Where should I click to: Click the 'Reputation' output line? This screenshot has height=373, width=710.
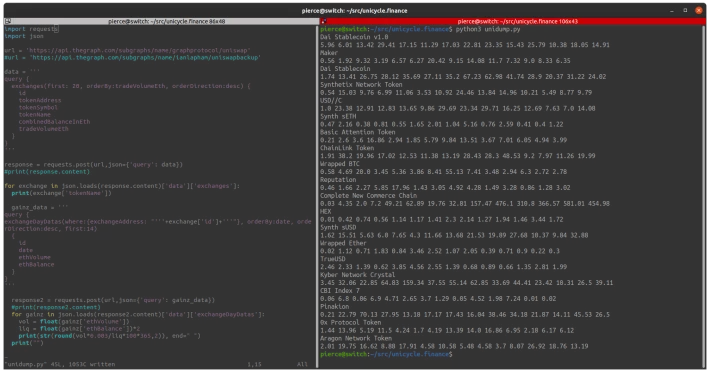[338, 180]
